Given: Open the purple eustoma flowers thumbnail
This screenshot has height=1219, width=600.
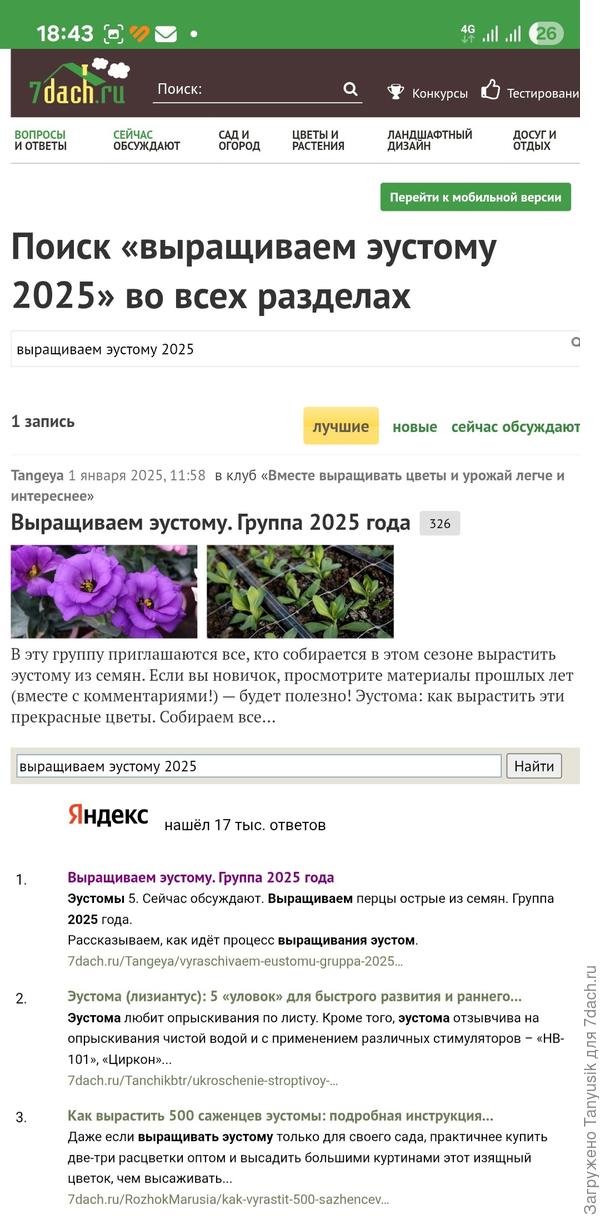Looking at the screenshot, I should click(x=104, y=591).
